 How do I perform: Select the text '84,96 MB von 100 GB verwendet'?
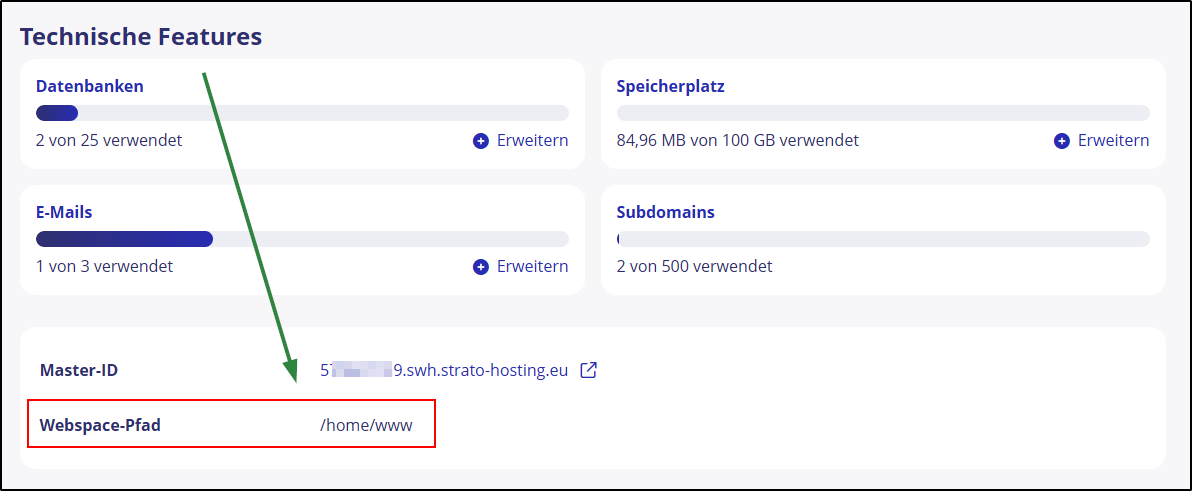(737, 141)
